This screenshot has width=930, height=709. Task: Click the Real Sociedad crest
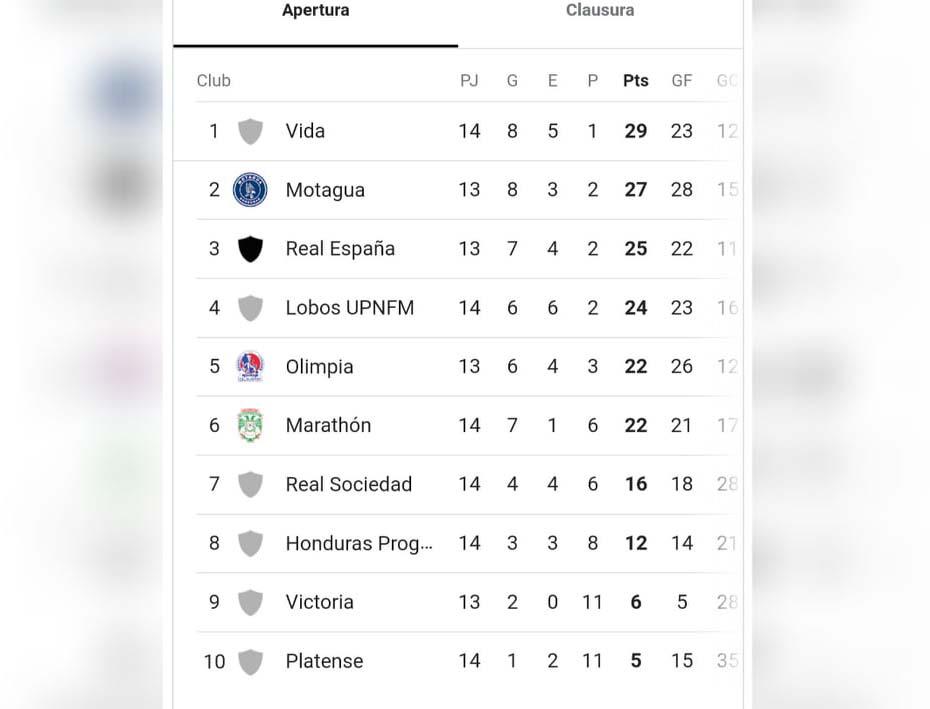click(249, 484)
